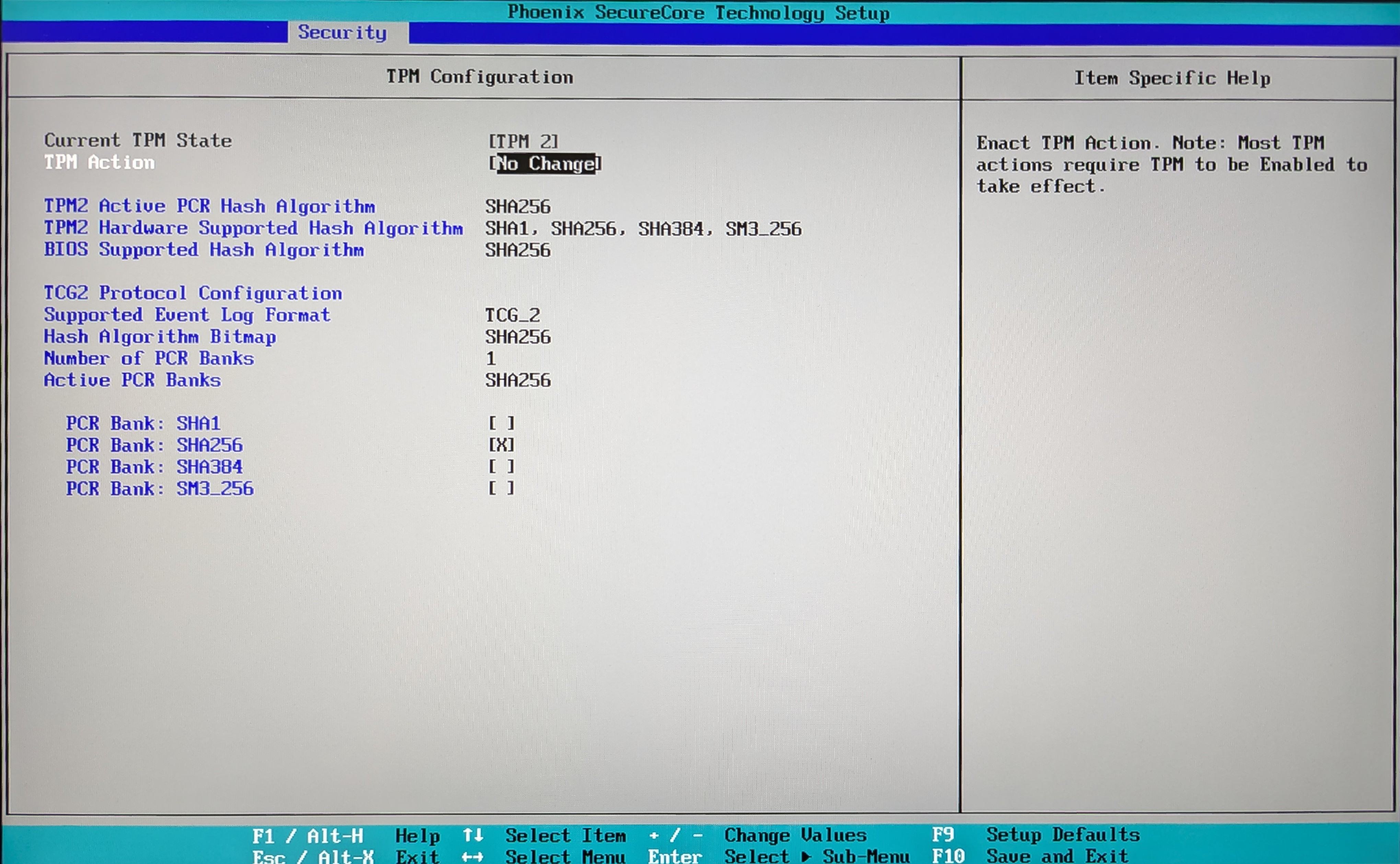
Task: Click the up/down arrows Select Item icon
Action: (473, 836)
